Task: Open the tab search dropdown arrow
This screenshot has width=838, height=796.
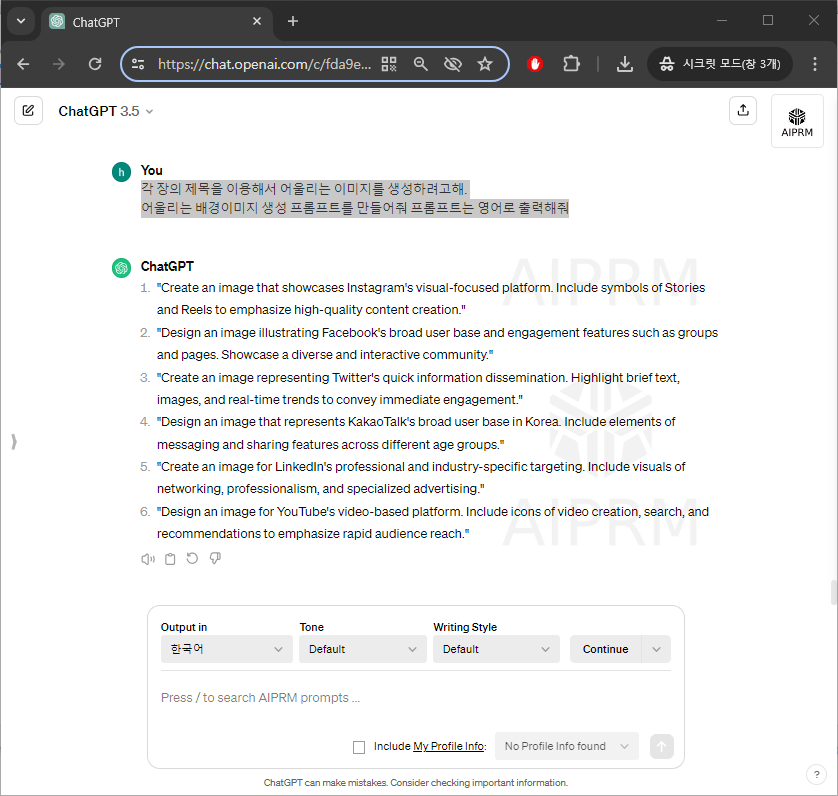Action: pos(21,21)
